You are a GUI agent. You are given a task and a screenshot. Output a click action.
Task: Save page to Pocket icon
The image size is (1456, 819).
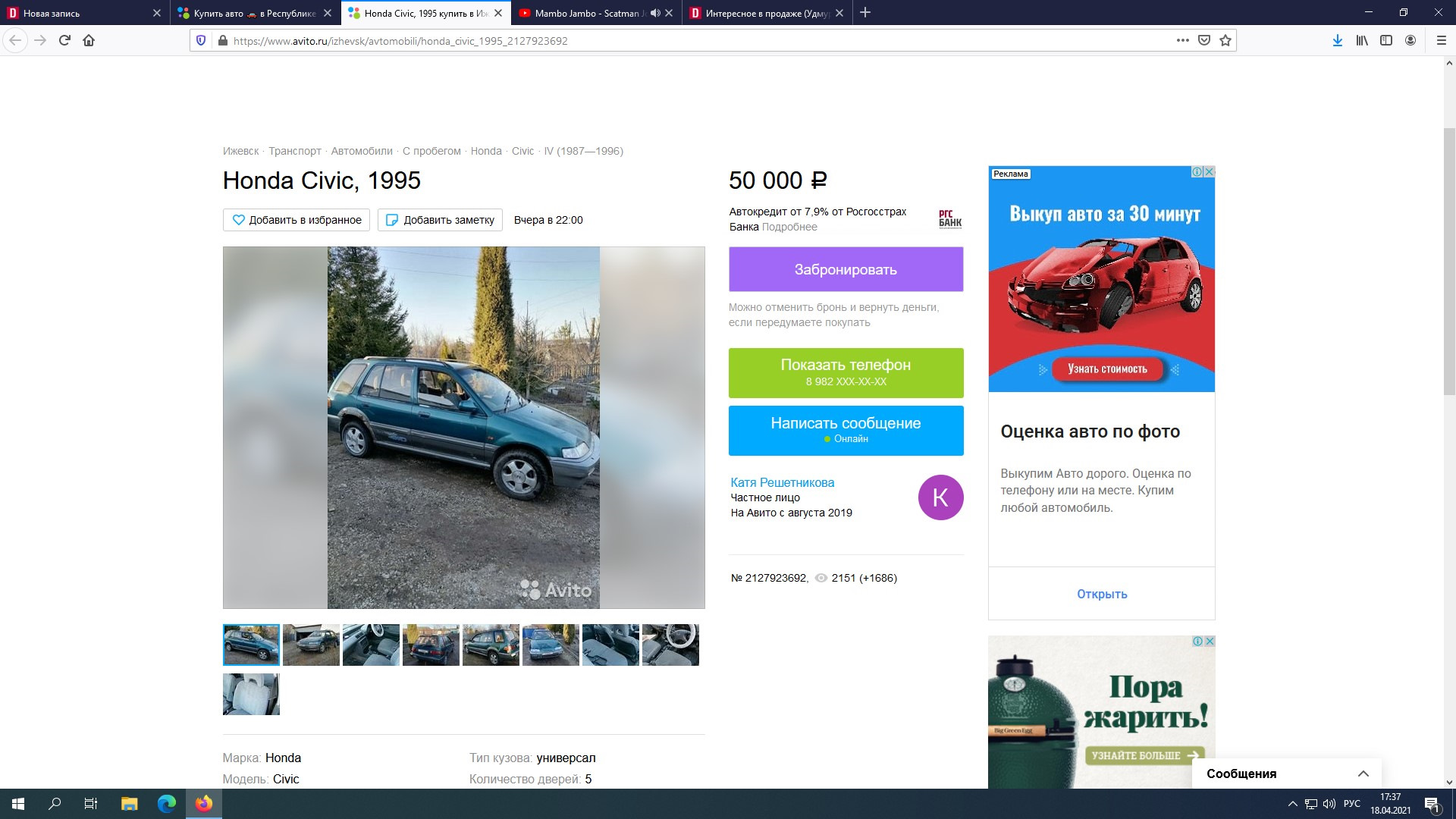click(x=1203, y=40)
